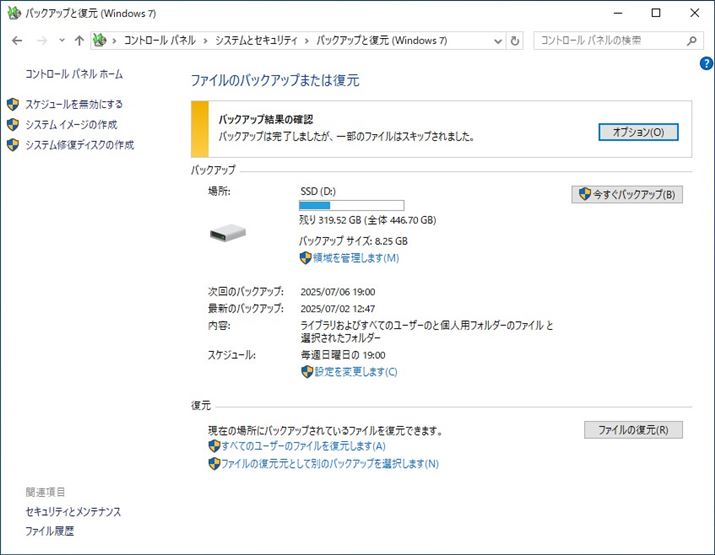Click the search magnifier icon
715x555 pixels.
[692, 41]
